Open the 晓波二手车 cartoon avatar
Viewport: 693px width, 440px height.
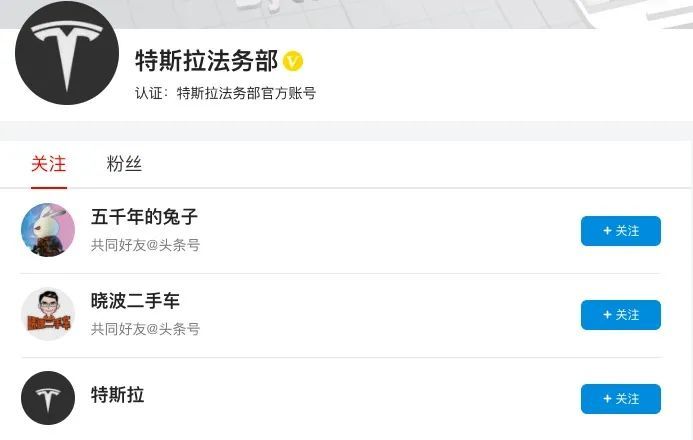[x=48, y=314]
